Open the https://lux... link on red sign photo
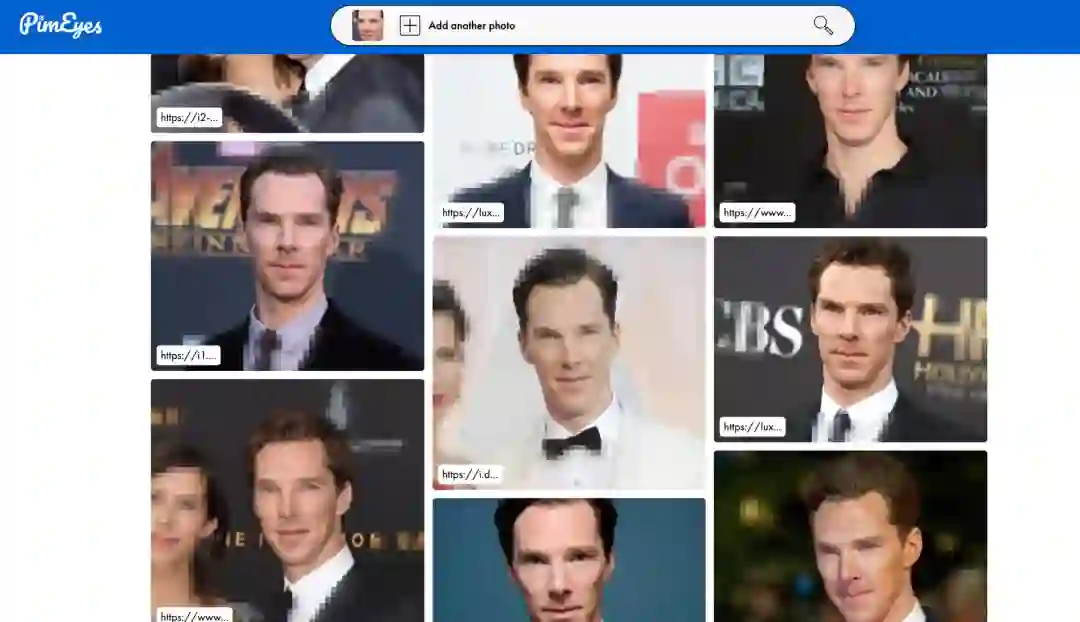The width and height of the screenshot is (1080, 622). click(x=470, y=212)
